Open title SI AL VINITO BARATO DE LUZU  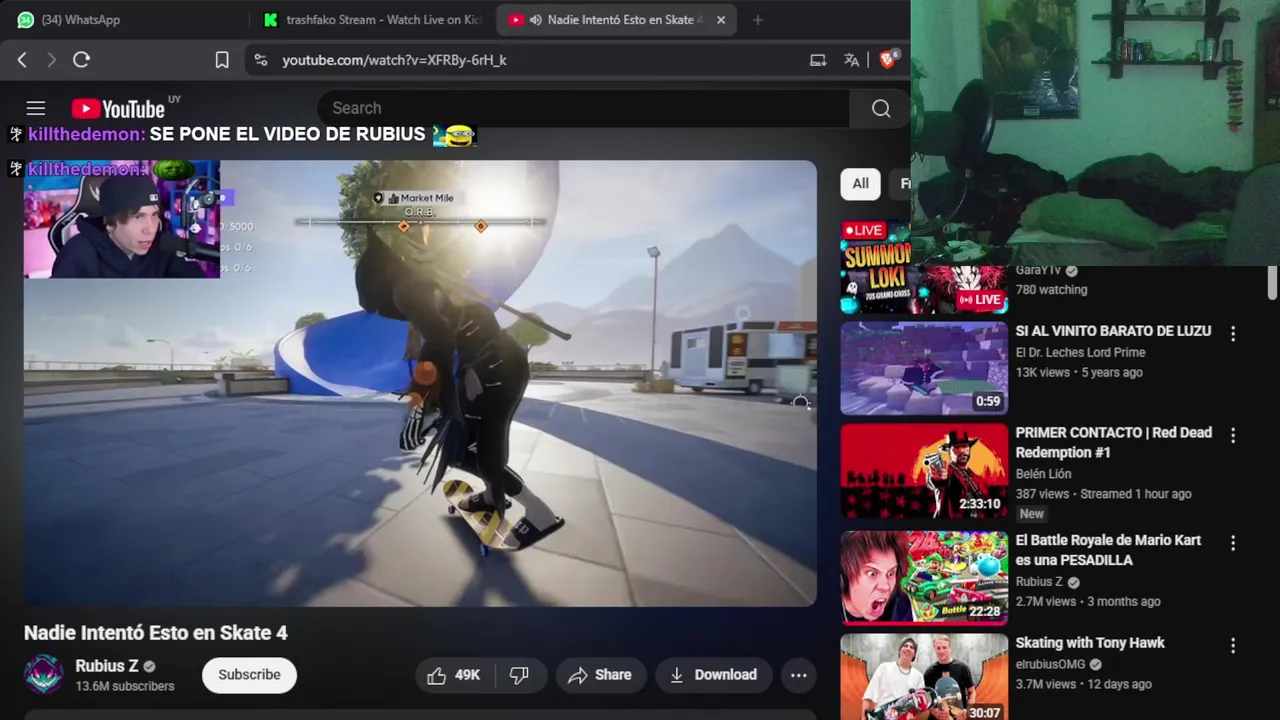(x=1113, y=331)
